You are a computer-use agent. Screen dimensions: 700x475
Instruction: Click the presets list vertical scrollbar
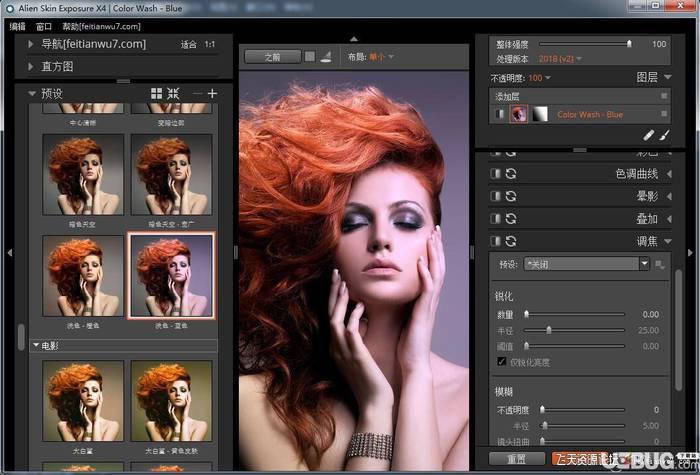pyautogui.click(x=21, y=337)
